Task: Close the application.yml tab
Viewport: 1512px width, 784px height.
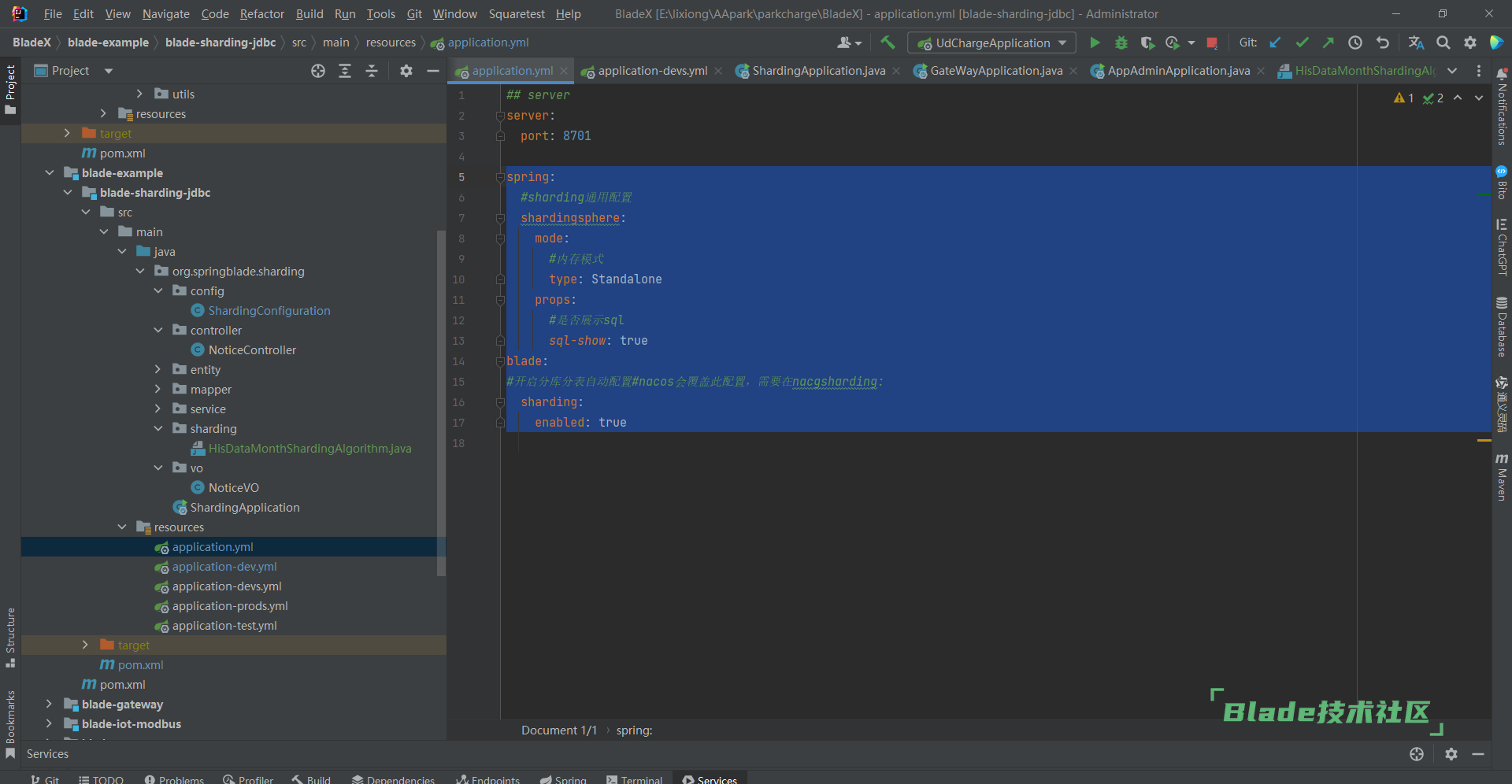Action: 564,71
